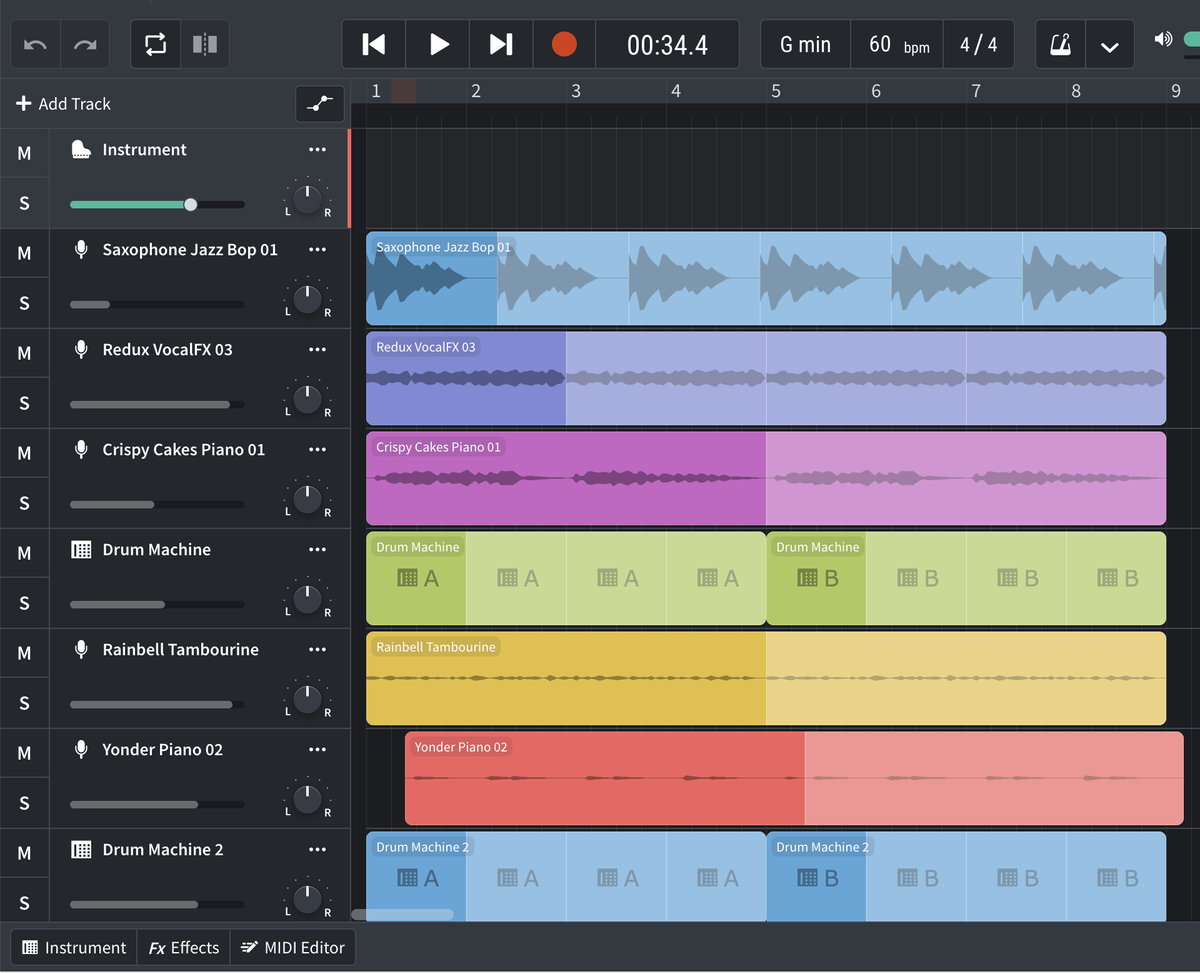Expand the metronome options chevron
Screen dimensions: 1200x973
(x=1109, y=46)
